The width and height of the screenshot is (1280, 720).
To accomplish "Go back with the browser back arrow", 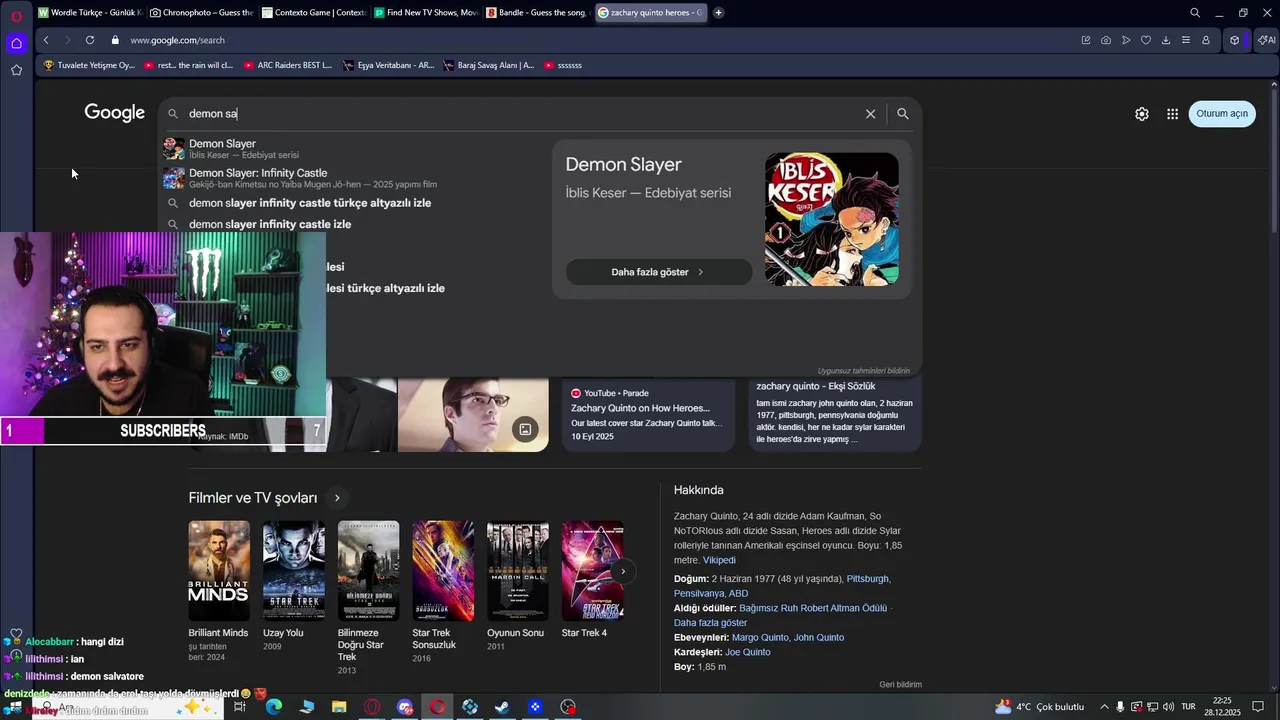I will pos(46,40).
